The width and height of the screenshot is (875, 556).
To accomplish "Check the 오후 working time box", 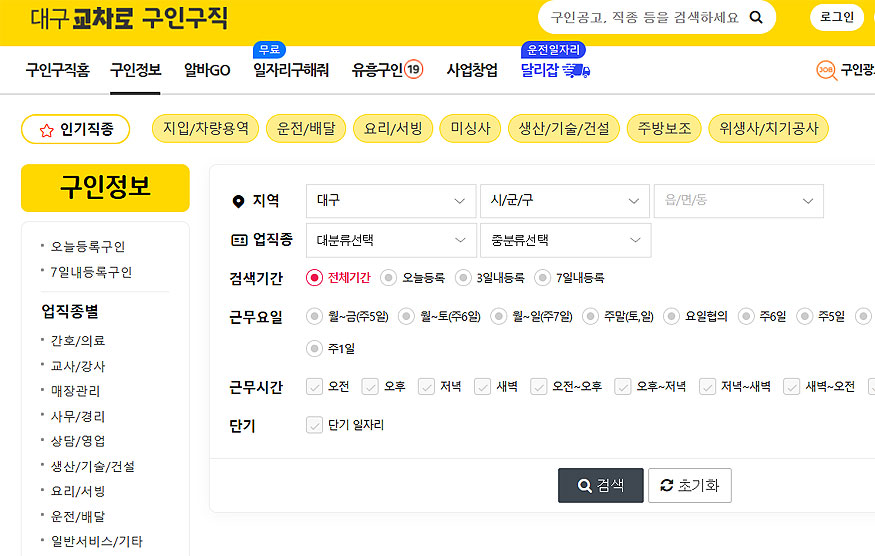I will (x=370, y=386).
